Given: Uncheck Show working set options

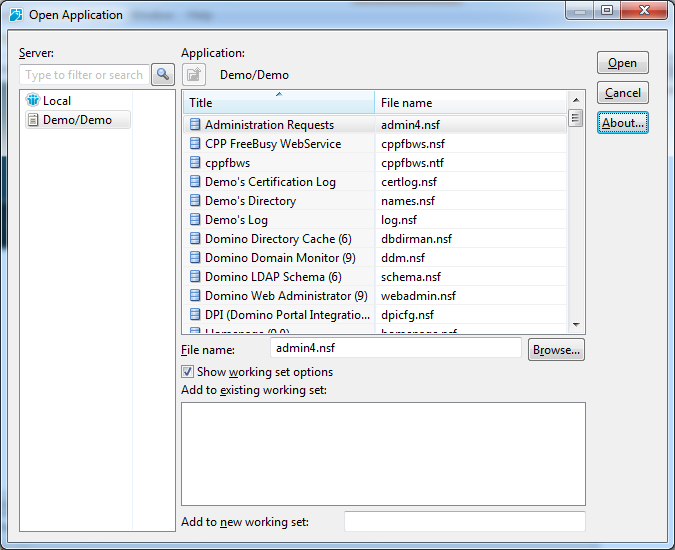Looking at the screenshot, I should [187, 372].
